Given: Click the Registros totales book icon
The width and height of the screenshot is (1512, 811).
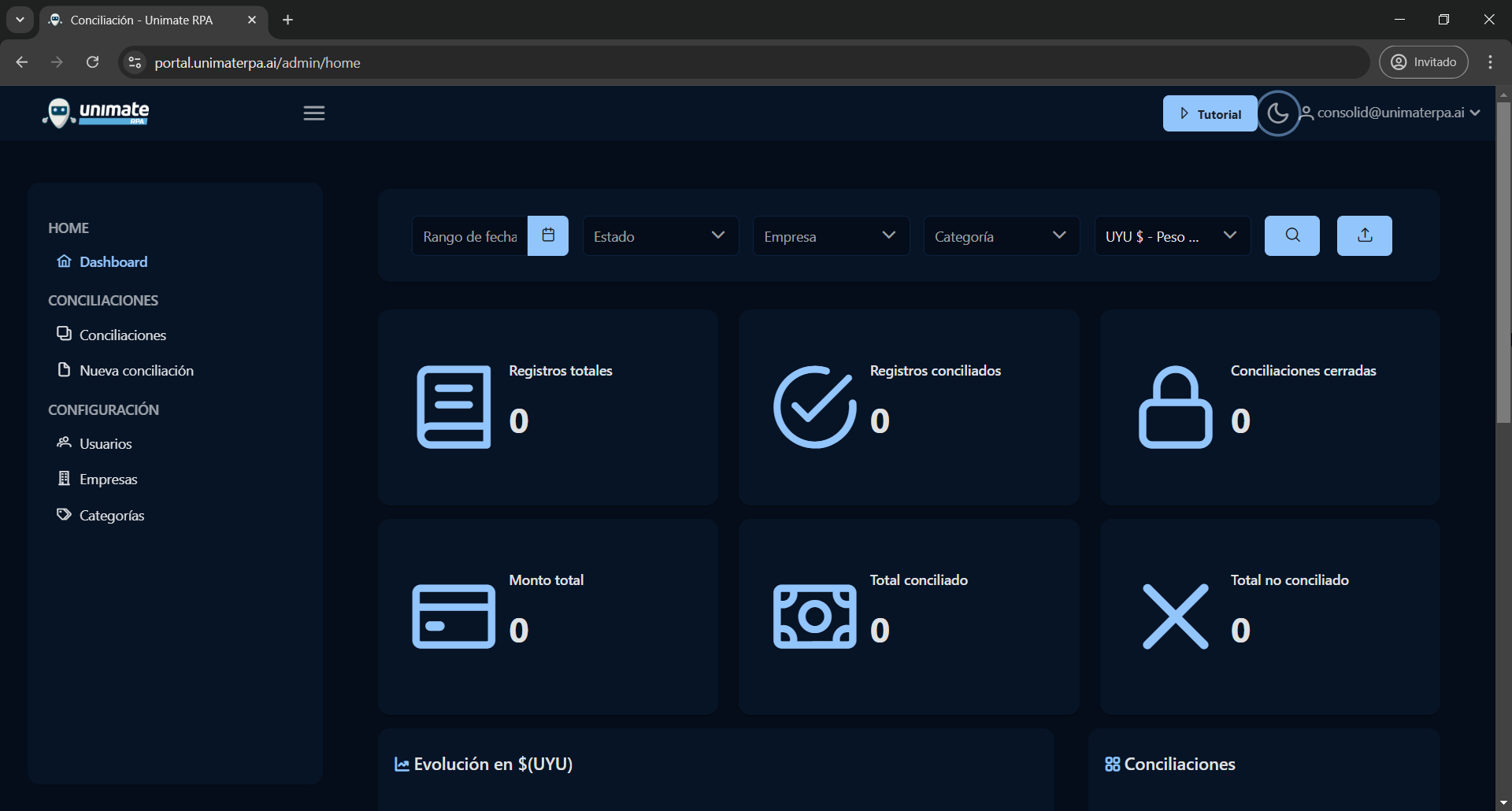Looking at the screenshot, I should (454, 407).
